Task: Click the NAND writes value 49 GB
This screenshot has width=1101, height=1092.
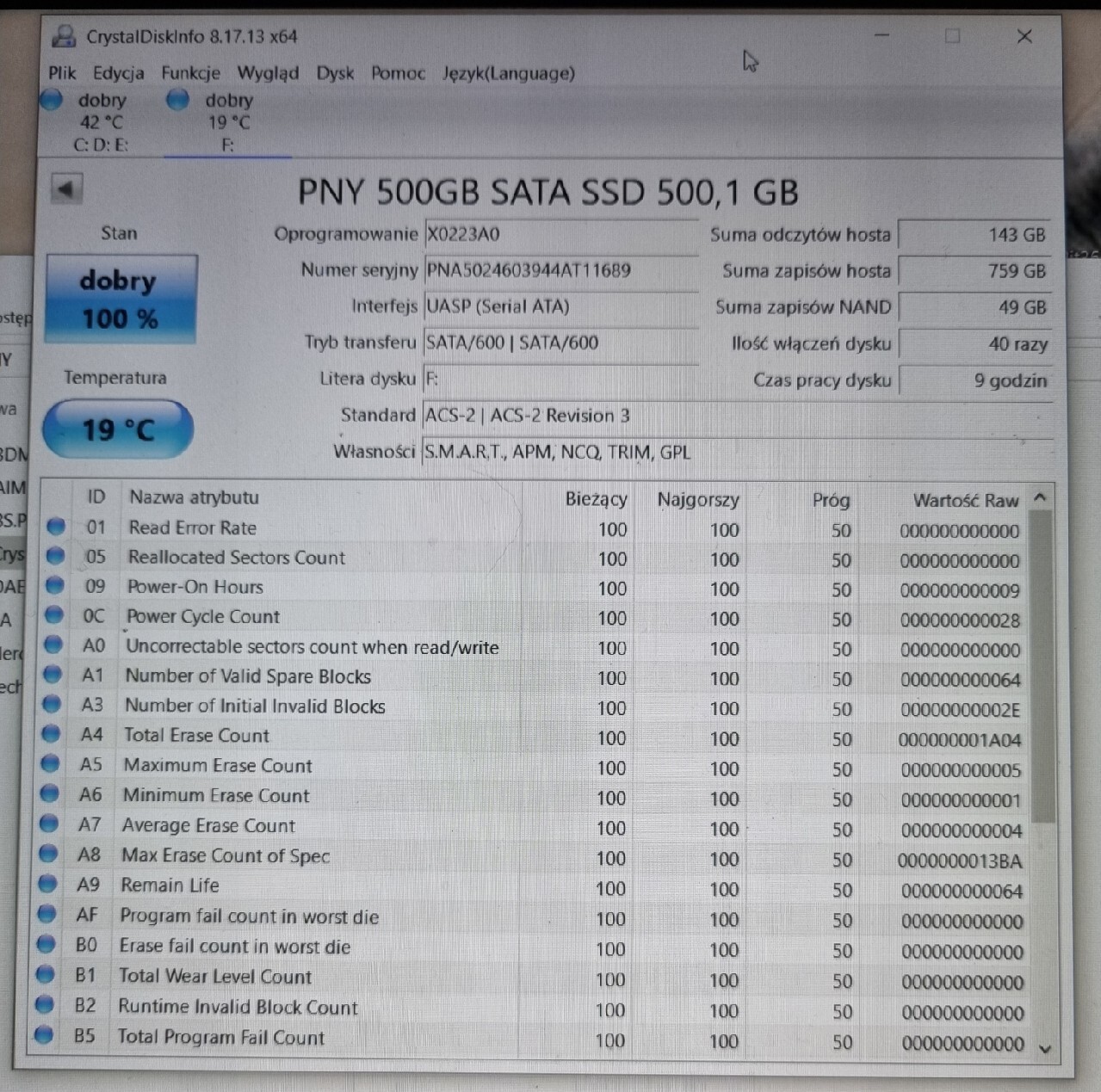Action: click(x=974, y=307)
